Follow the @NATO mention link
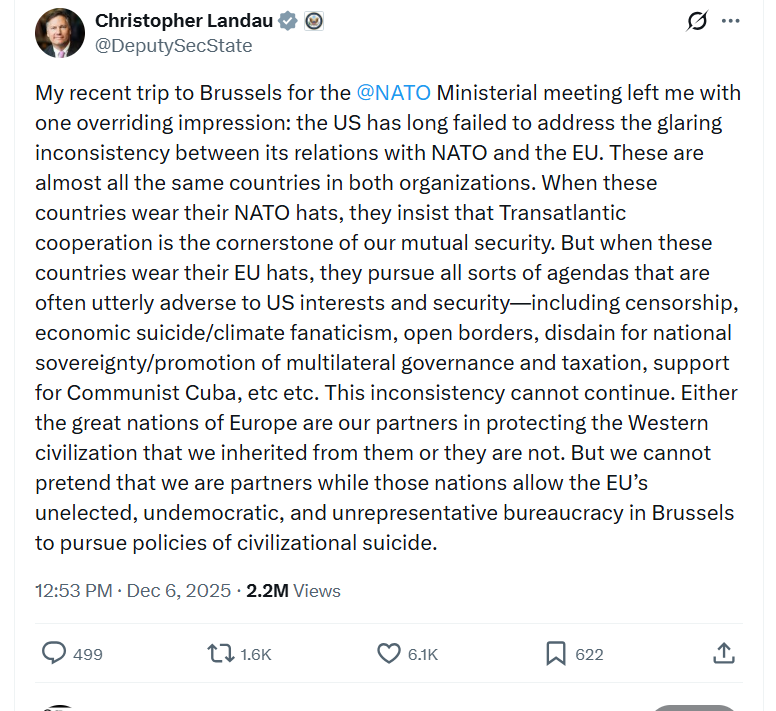 (393, 93)
